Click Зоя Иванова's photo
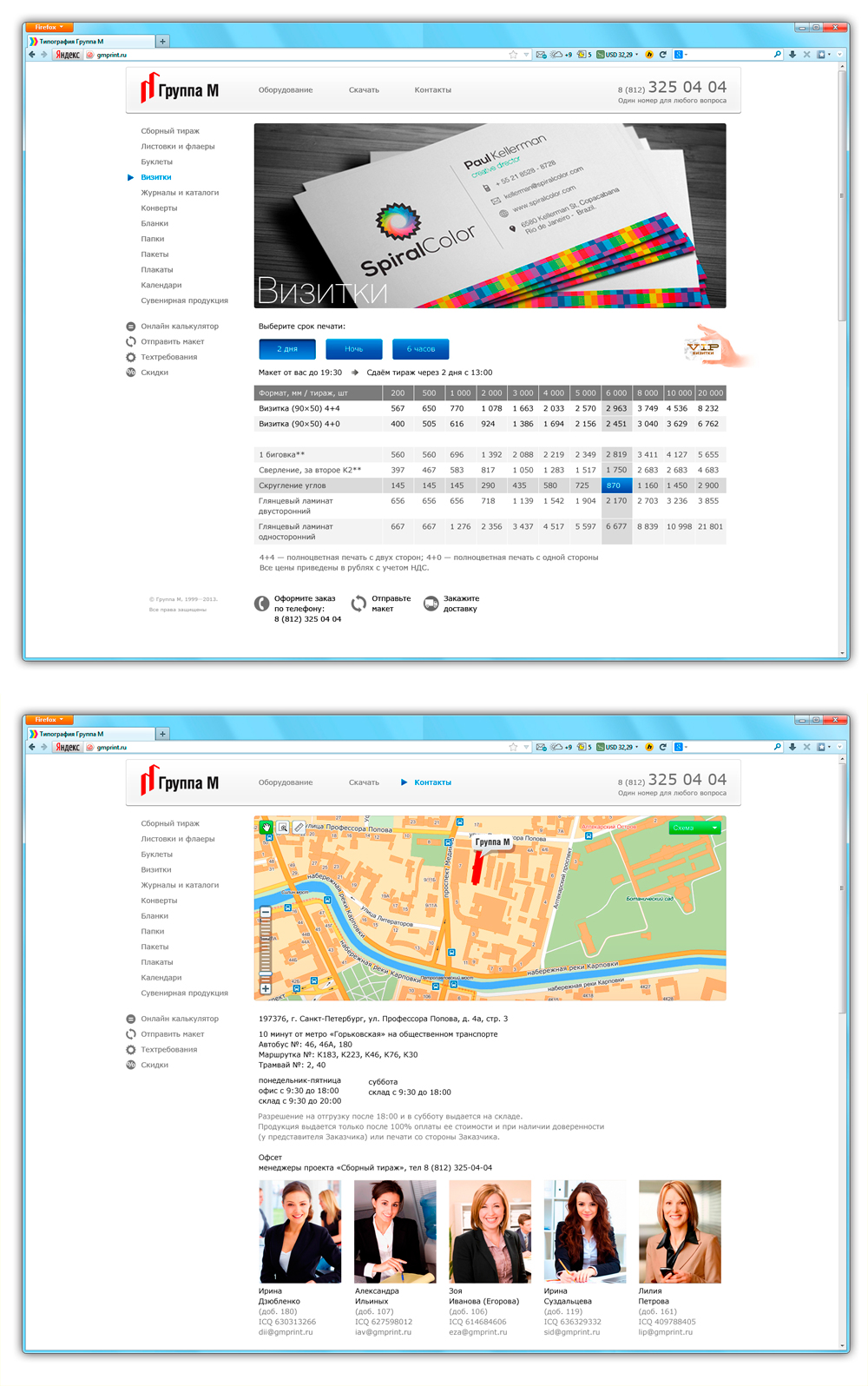The image size is (868, 1386). click(x=490, y=1231)
